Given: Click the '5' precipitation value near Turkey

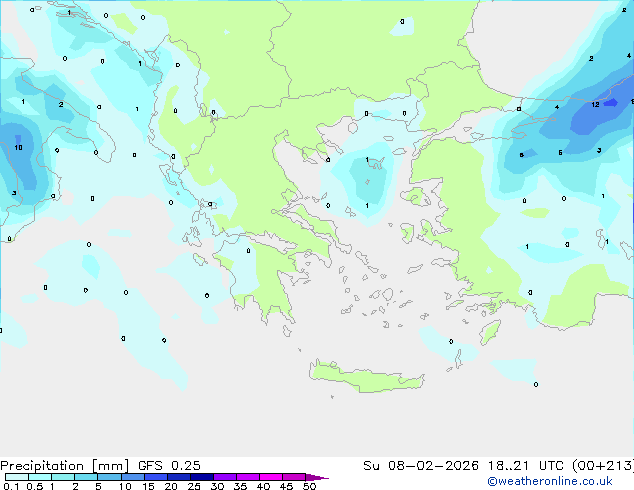Looking at the screenshot, I should click(x=560, y=152).
